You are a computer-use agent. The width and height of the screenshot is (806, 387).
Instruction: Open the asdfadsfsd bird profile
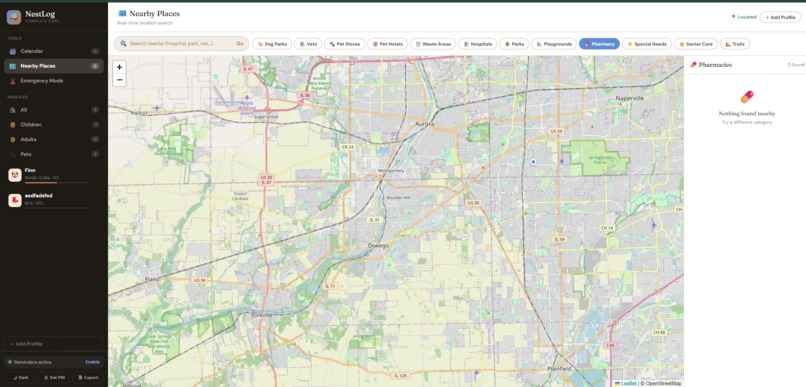click(53, 200)
